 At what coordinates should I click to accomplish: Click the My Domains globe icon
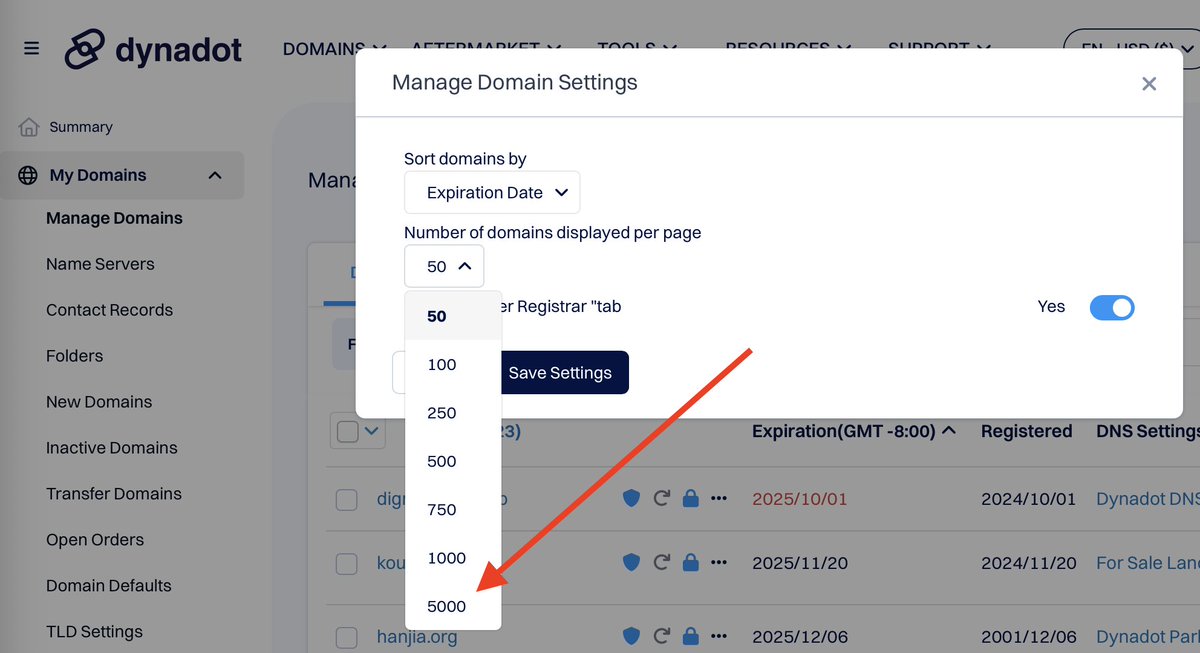[x=29, y=175]
